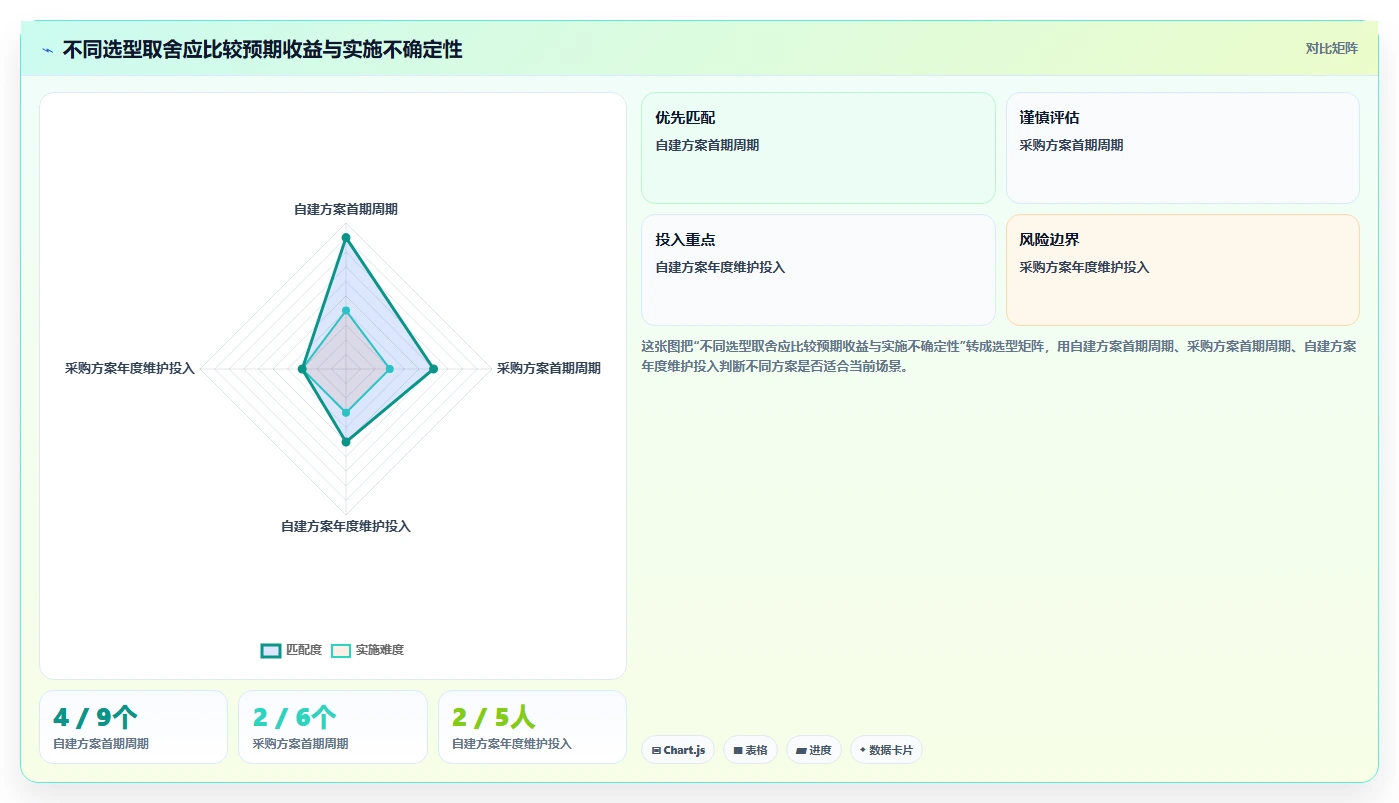
Task: Click the radar axis label 采购方案年度维护投入
Action: coord(130,368)
